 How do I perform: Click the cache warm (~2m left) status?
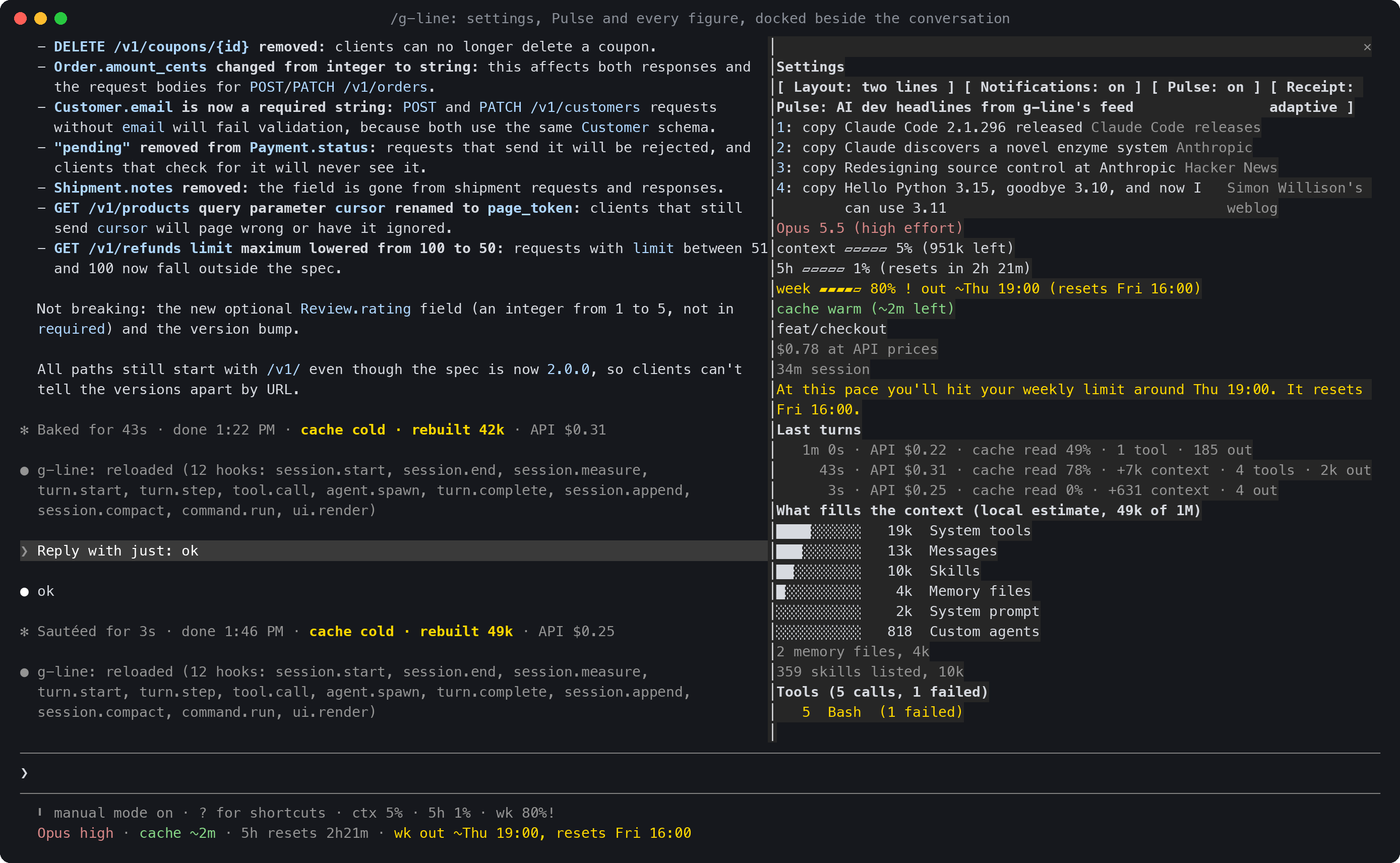coord(865,309)
